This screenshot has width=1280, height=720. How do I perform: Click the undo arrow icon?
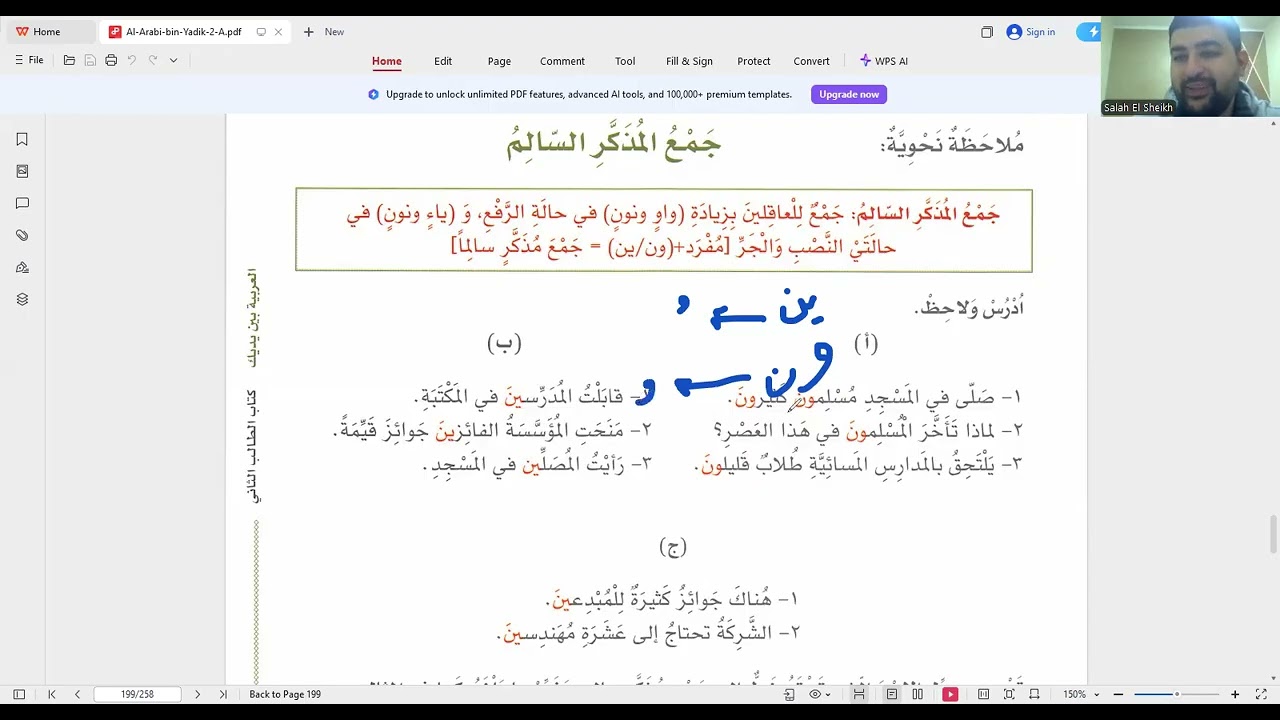click(x=132, y=61)
